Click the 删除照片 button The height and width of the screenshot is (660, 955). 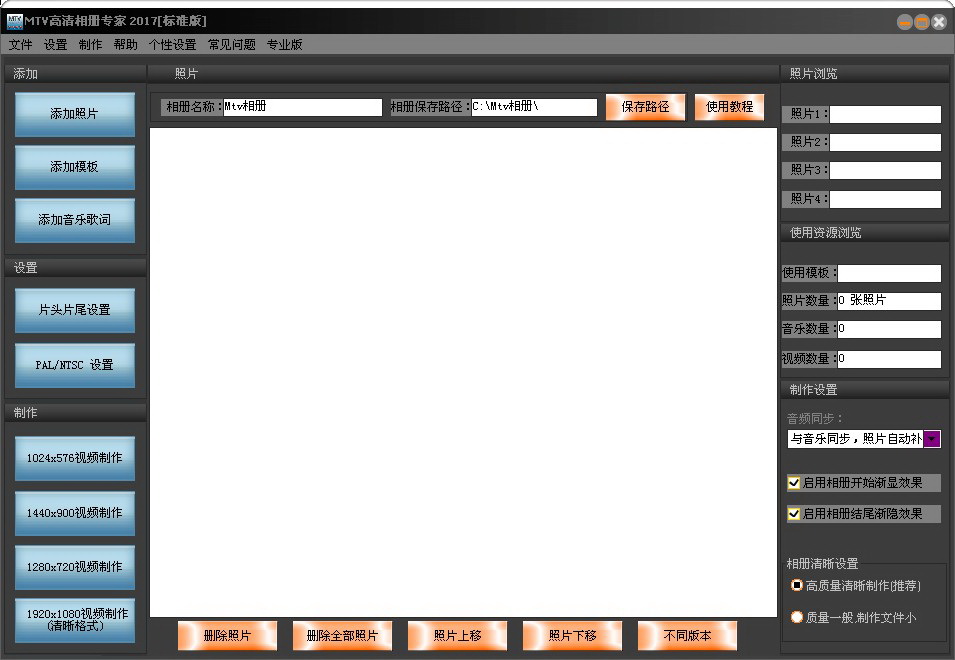pyautogui.click(x=227, y=636)
